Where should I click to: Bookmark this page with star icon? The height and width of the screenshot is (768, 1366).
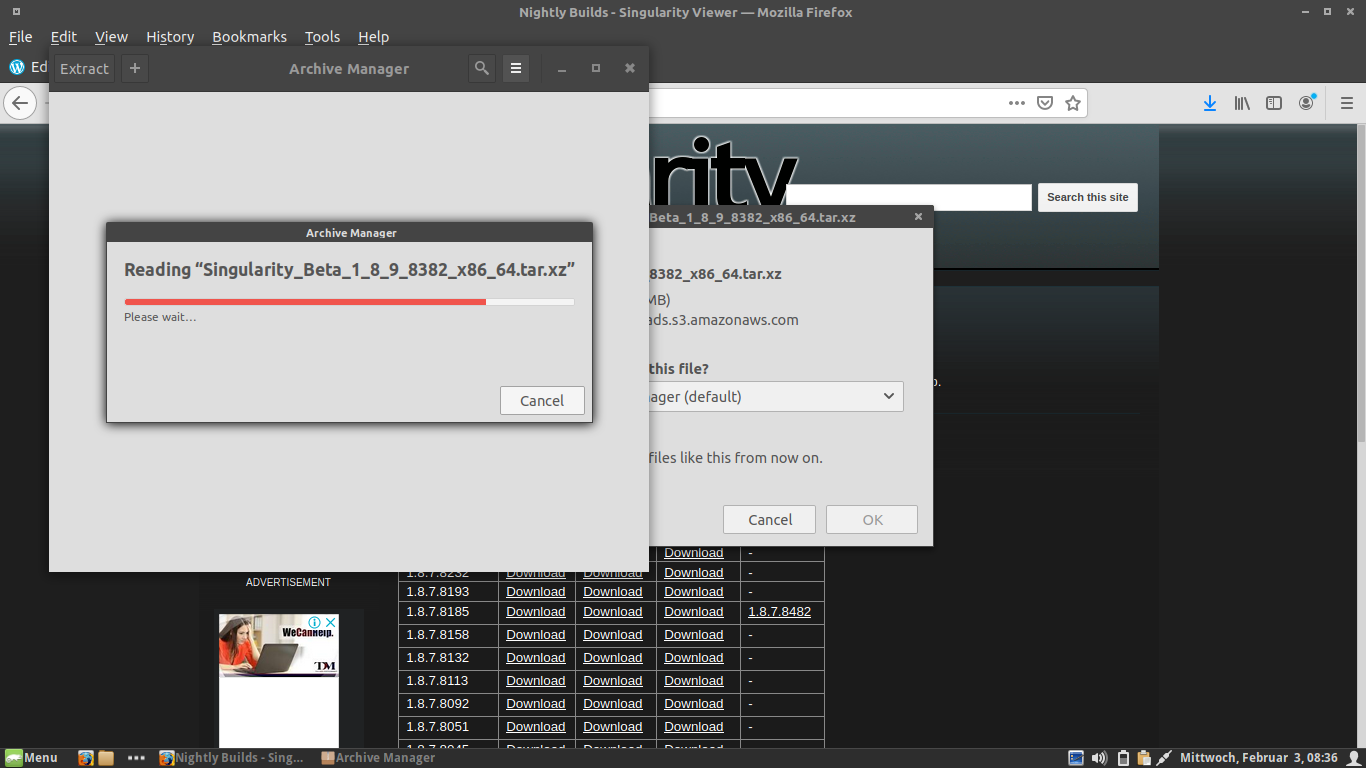(1073, 103)
